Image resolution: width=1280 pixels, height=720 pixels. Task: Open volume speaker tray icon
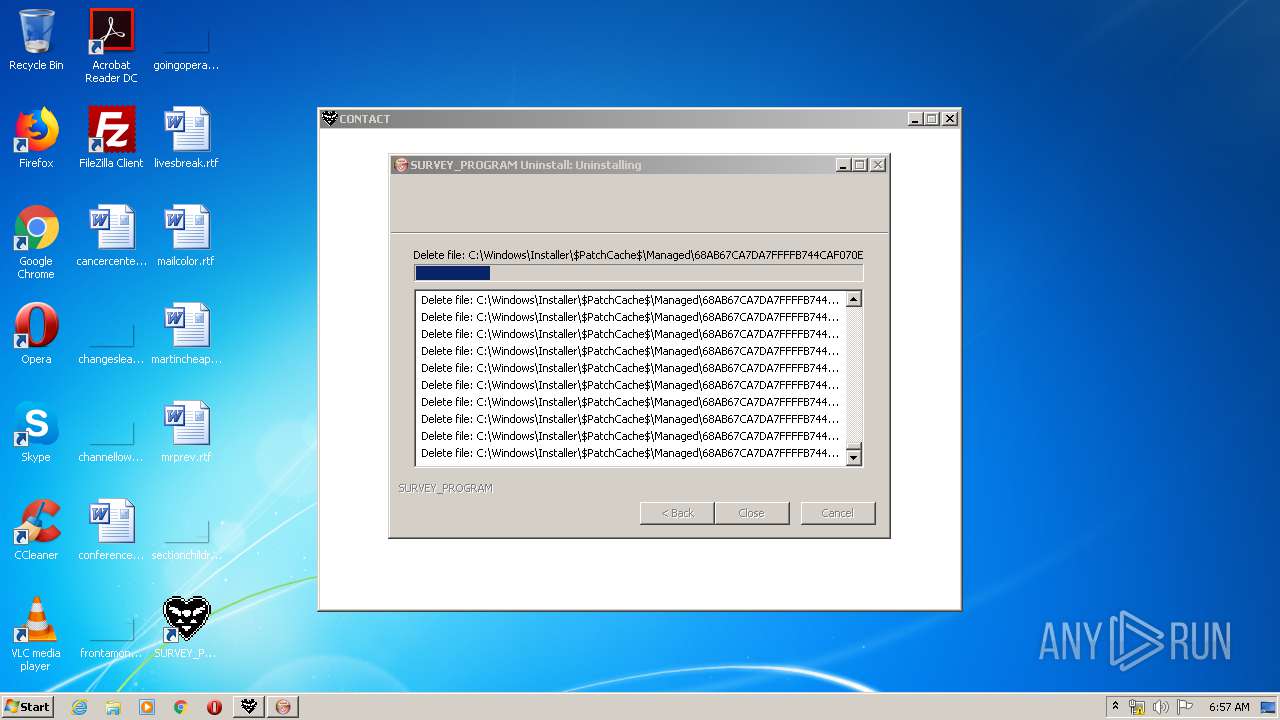pyautogui.click(x=1161, y=707)
